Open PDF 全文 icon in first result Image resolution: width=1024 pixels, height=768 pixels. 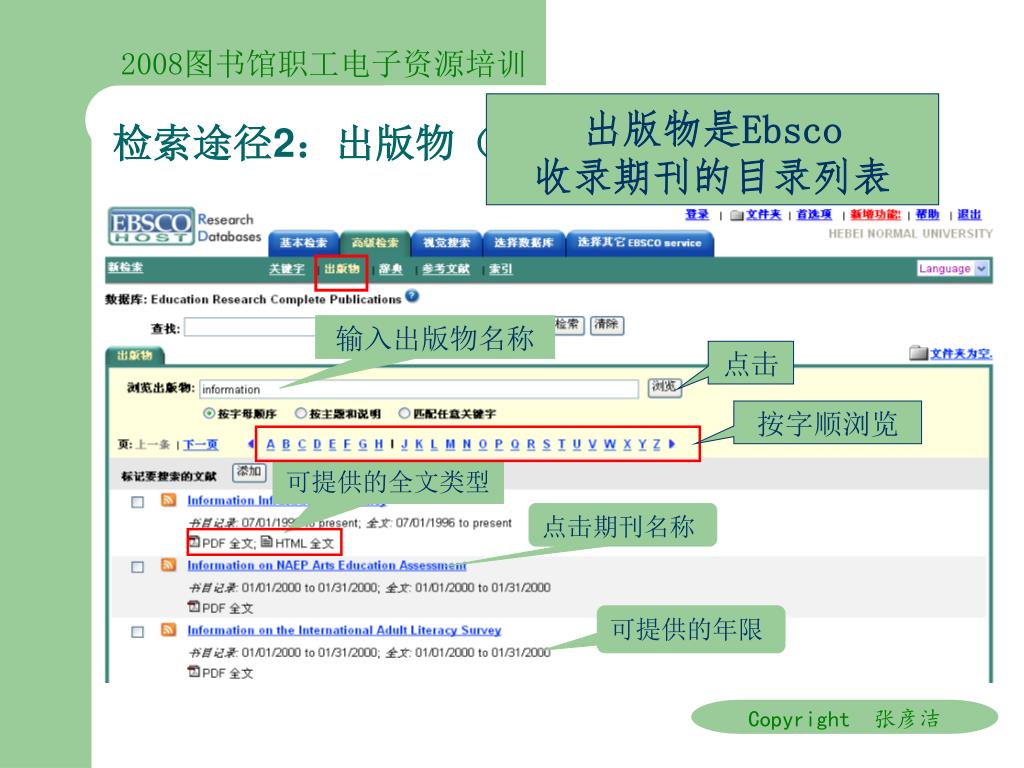click(x=194, y=541)
